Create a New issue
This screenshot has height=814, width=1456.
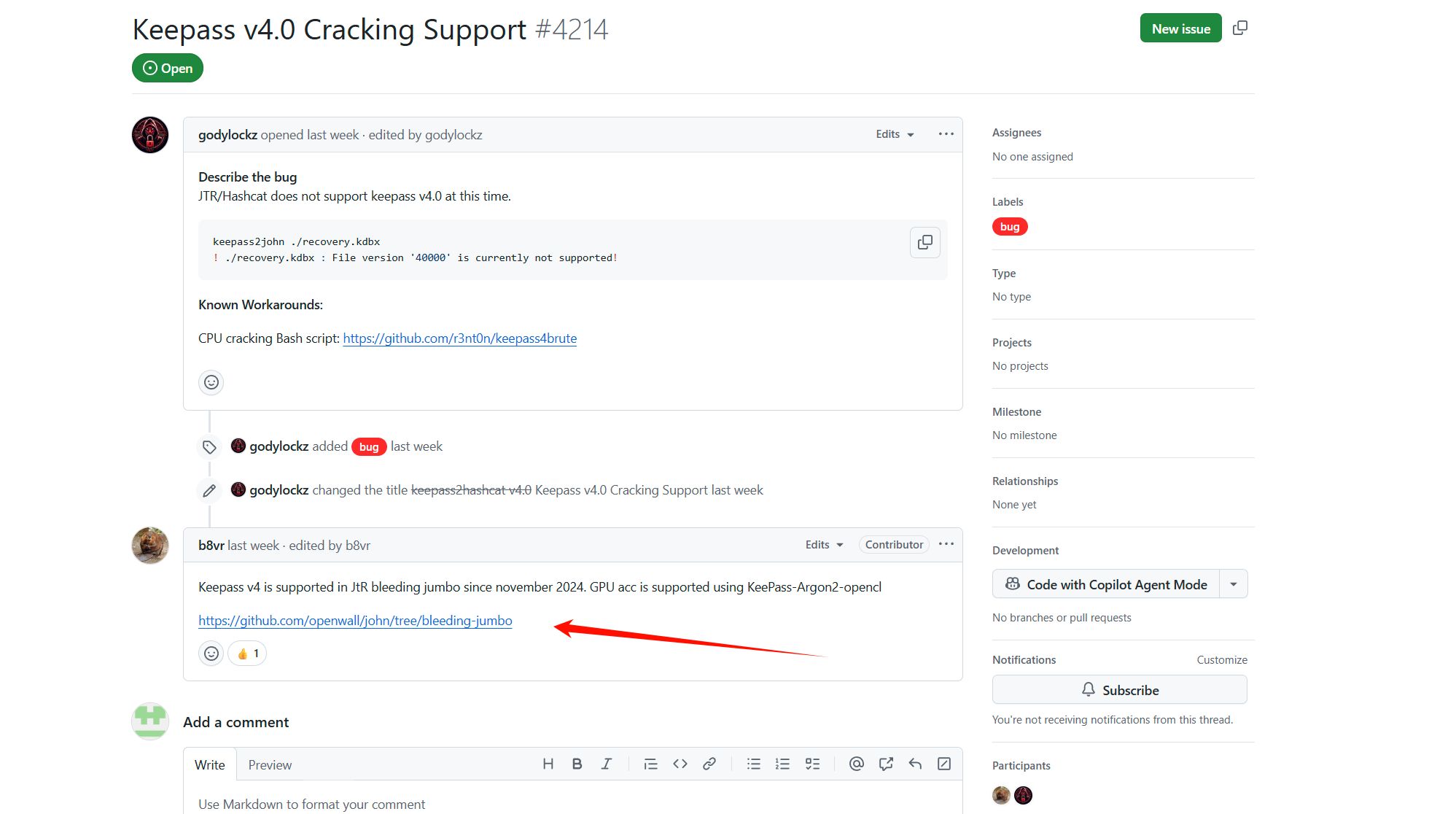tap(1180, 28)
